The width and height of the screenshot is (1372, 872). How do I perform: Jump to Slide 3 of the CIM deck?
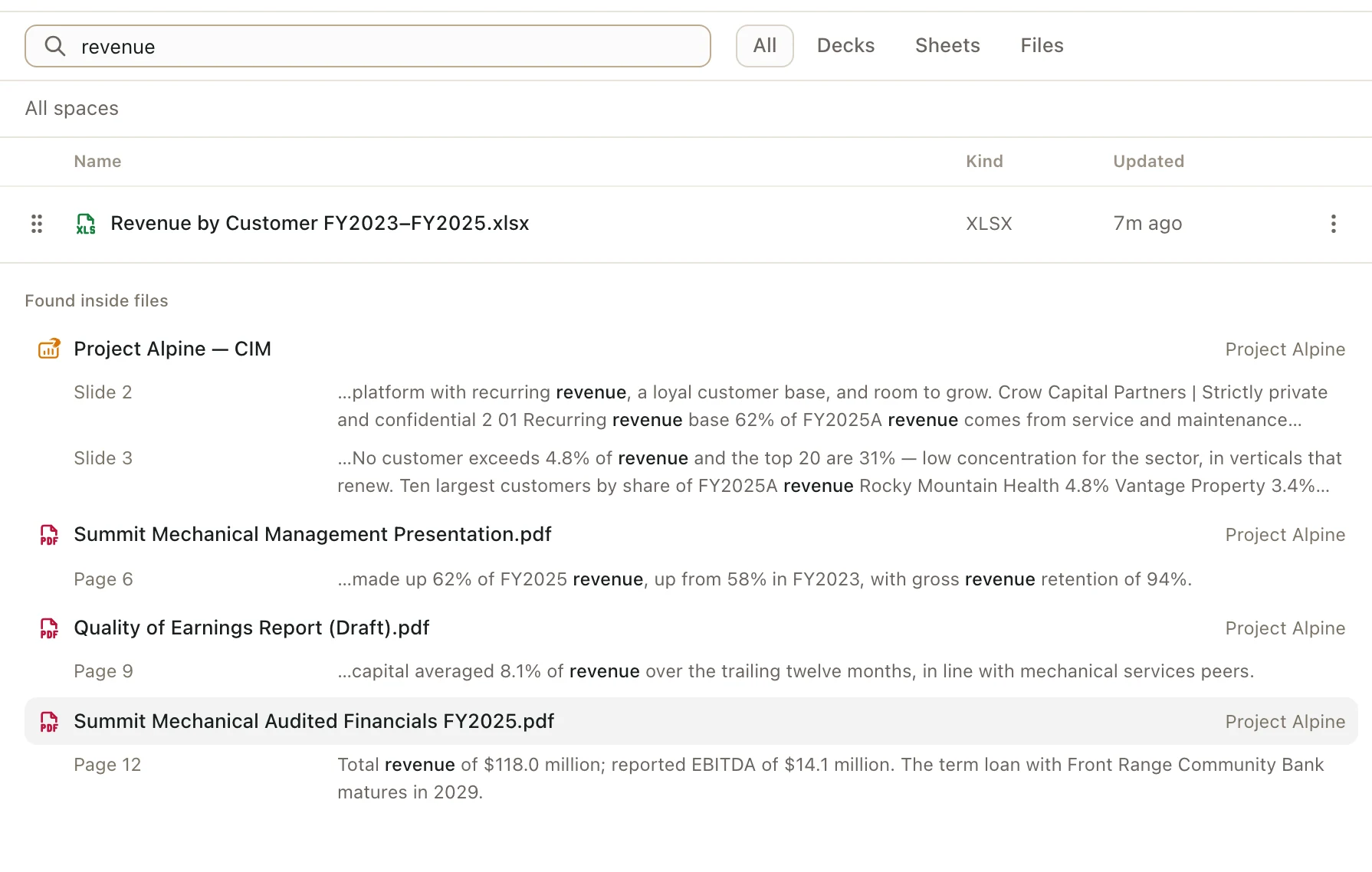pyautogui.click(x=103, y=458)
